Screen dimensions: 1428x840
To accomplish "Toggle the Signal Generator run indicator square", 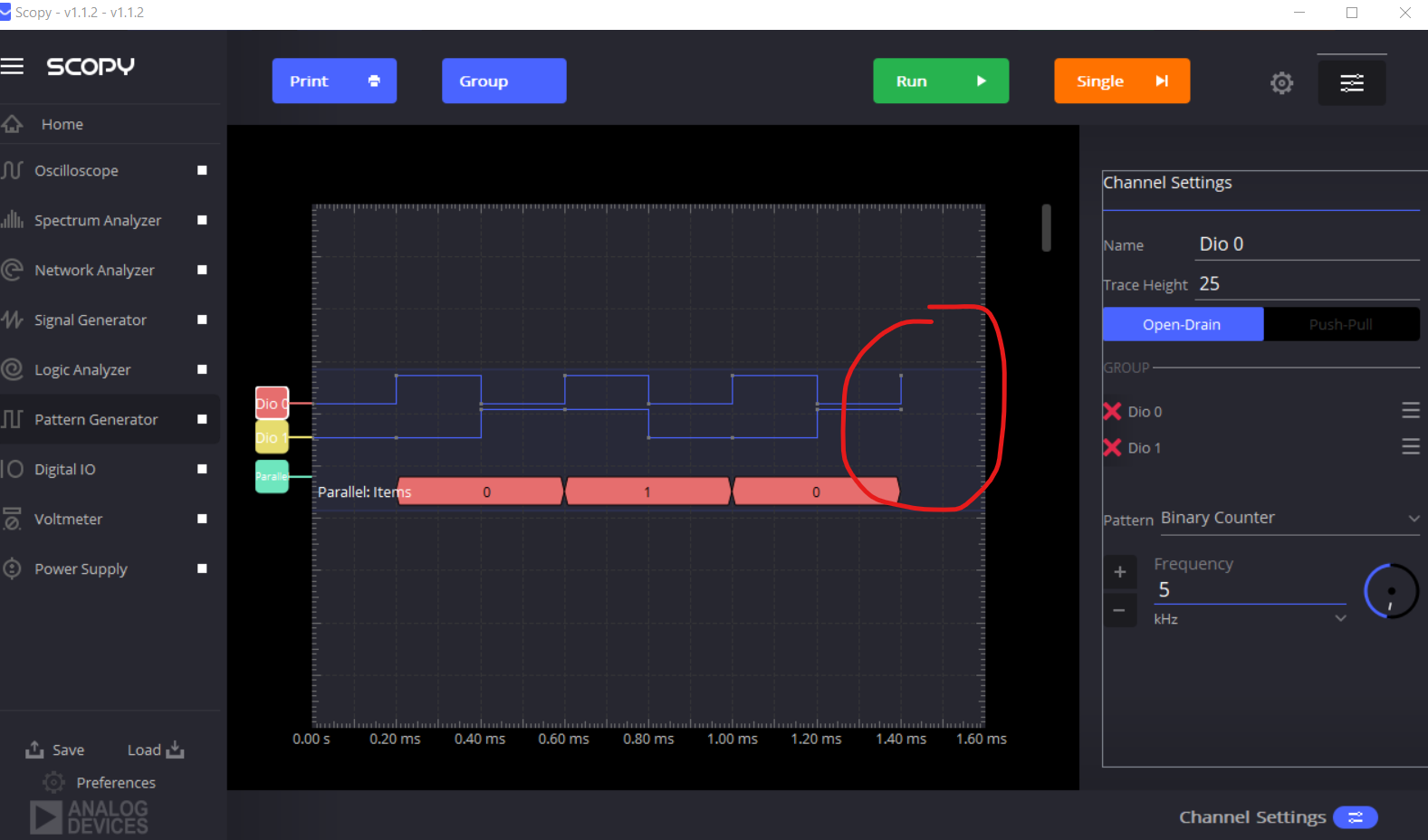I will click(x=202, y=320).
